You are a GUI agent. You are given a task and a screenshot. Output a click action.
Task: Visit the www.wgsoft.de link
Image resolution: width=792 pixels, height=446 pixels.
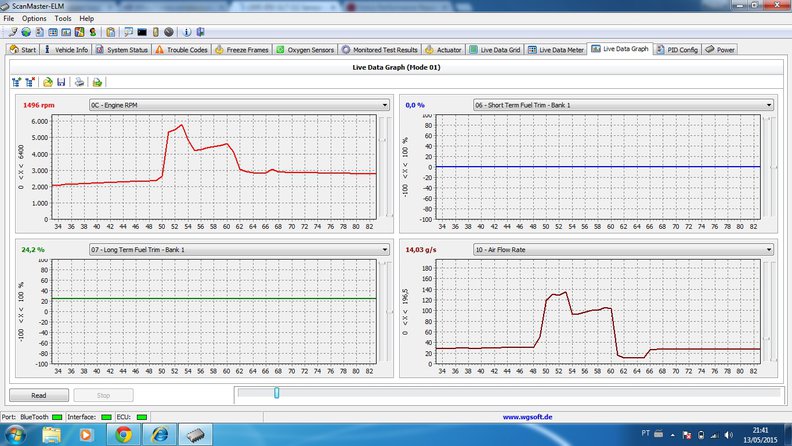click(530, 416)
